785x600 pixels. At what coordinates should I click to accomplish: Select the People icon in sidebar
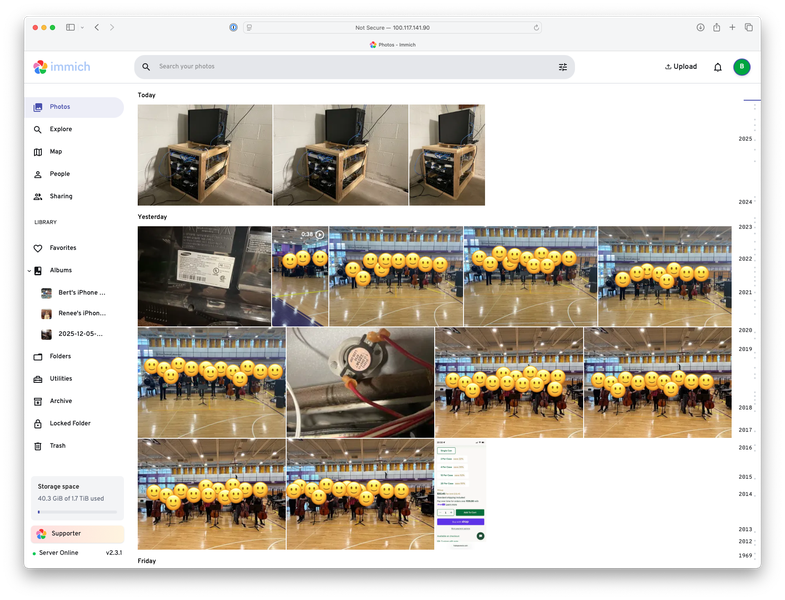tap(38, 174)
